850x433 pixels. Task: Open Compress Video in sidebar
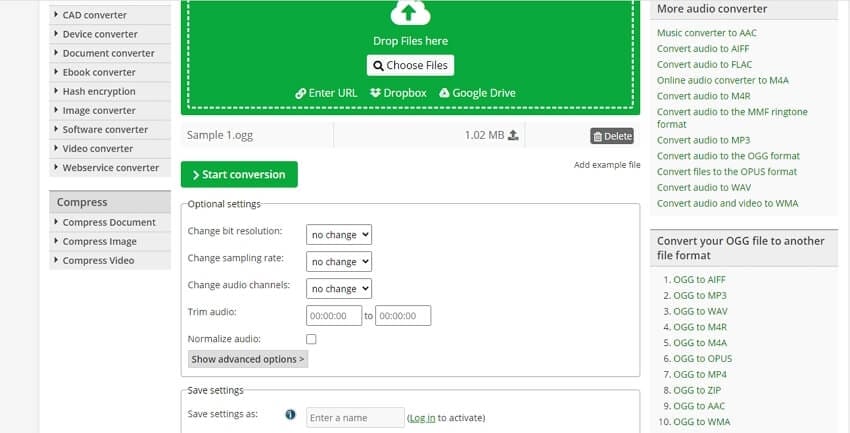pyautogui.click(x=110, y=261)
